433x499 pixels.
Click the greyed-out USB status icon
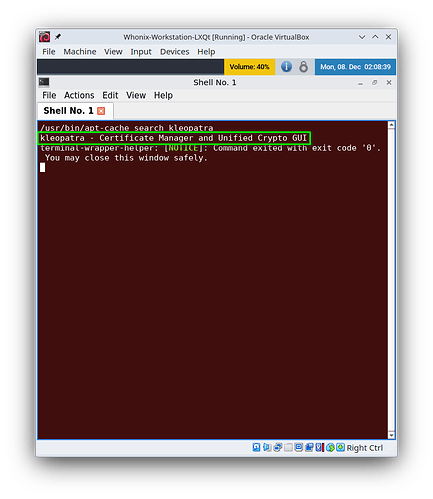[x=288, y=447]
